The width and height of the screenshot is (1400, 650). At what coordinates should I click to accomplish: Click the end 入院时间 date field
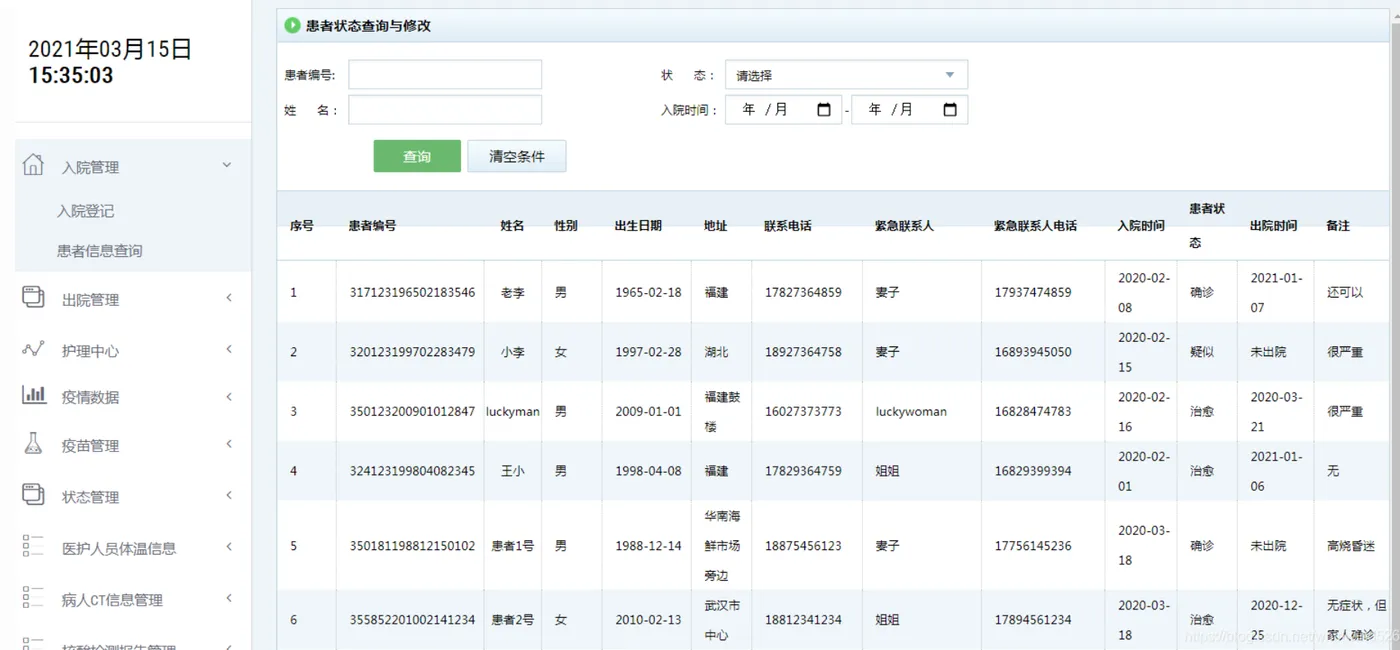click(909, 110)
